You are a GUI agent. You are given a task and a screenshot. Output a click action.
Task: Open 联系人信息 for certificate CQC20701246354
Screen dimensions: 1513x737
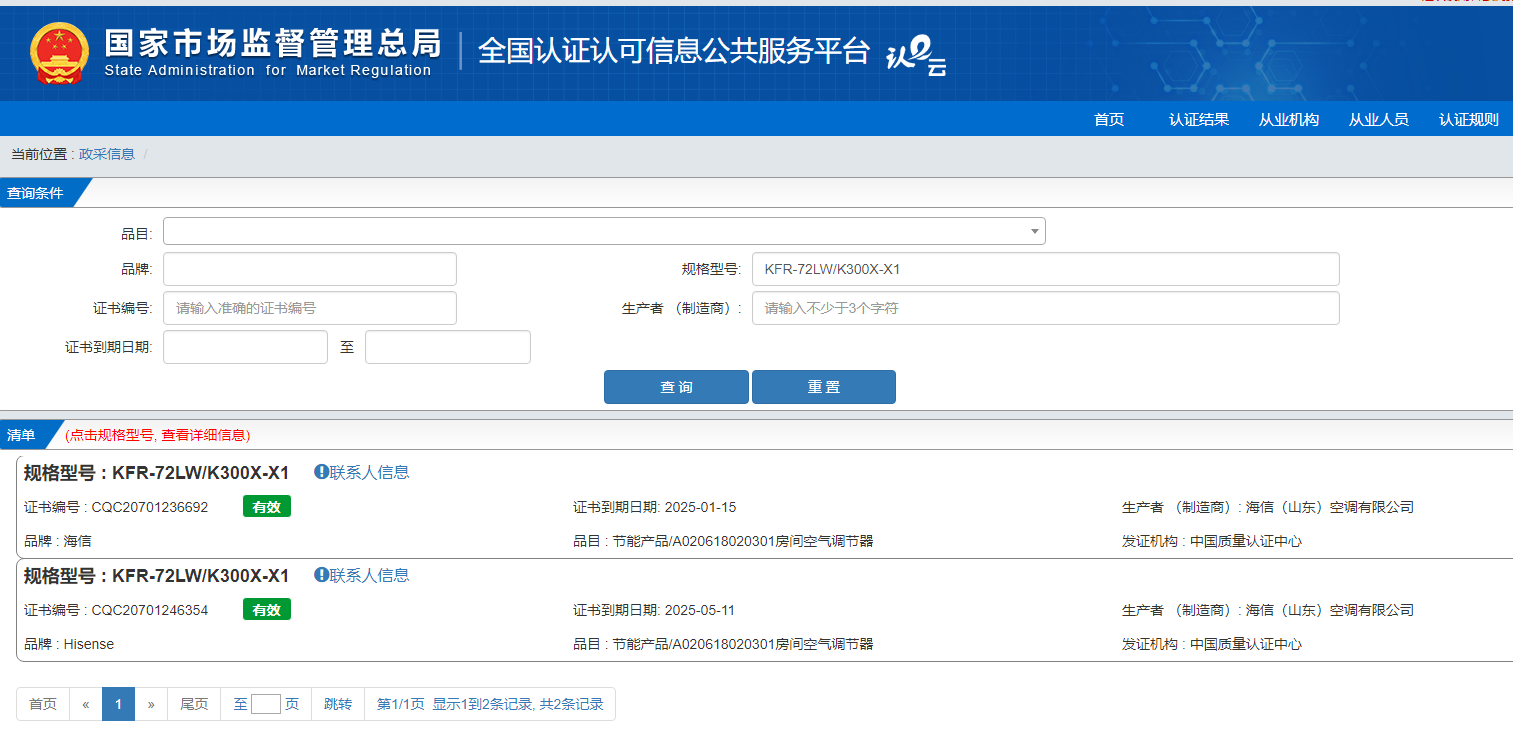coord(361,575)
